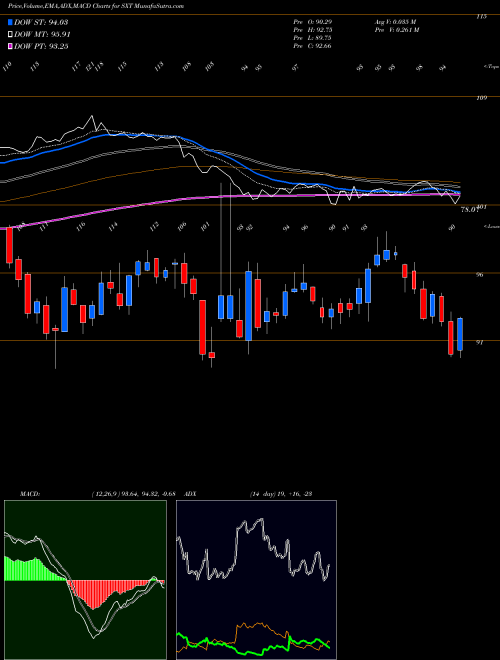Click the MACD panel label
Screen dimensions: 500x660
coord(30,494)
